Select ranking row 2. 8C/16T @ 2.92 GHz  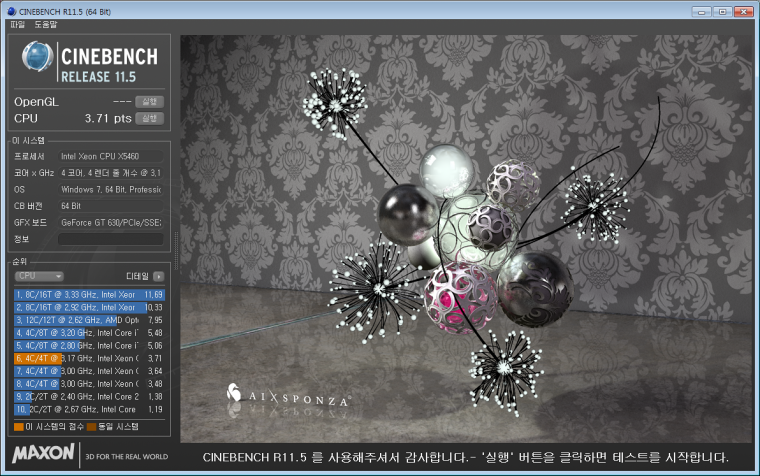[89, 307]
